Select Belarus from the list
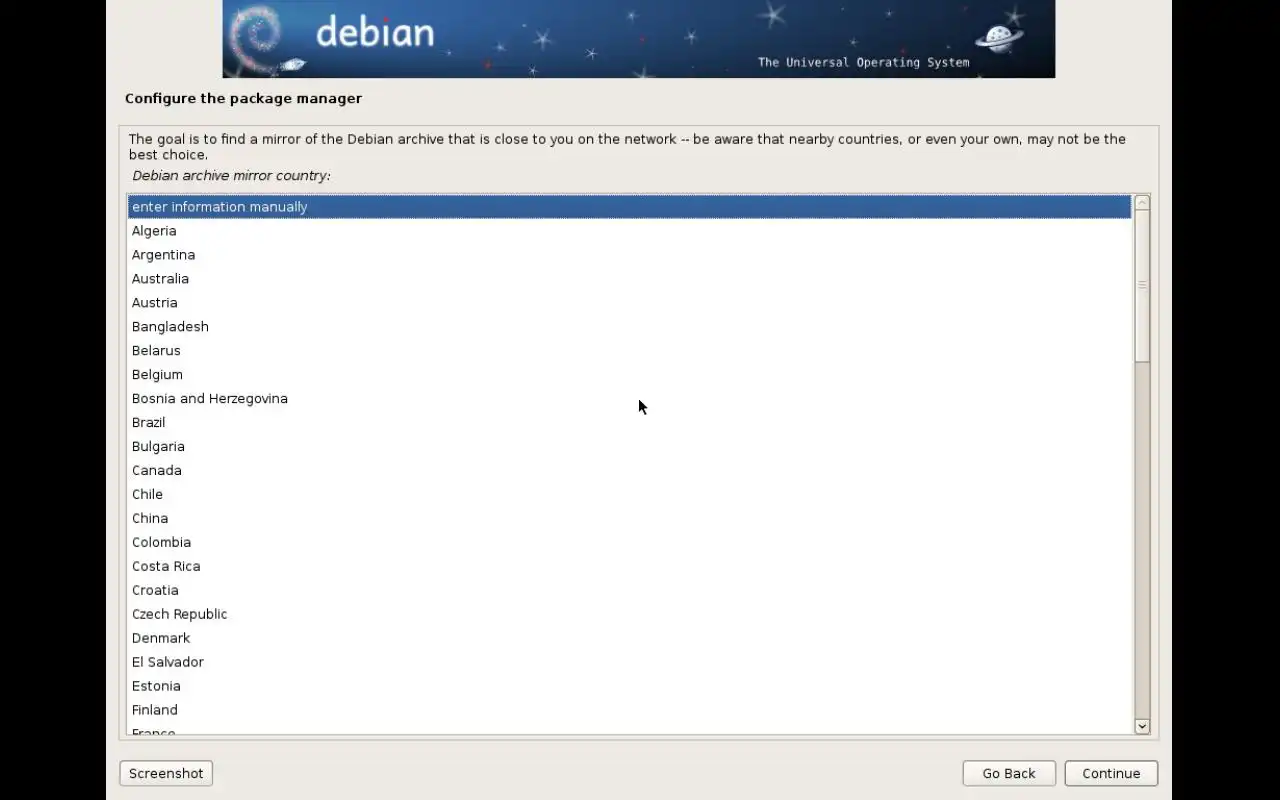The height and width of the screenshot is (800, 1280). [x=629, y=351]
